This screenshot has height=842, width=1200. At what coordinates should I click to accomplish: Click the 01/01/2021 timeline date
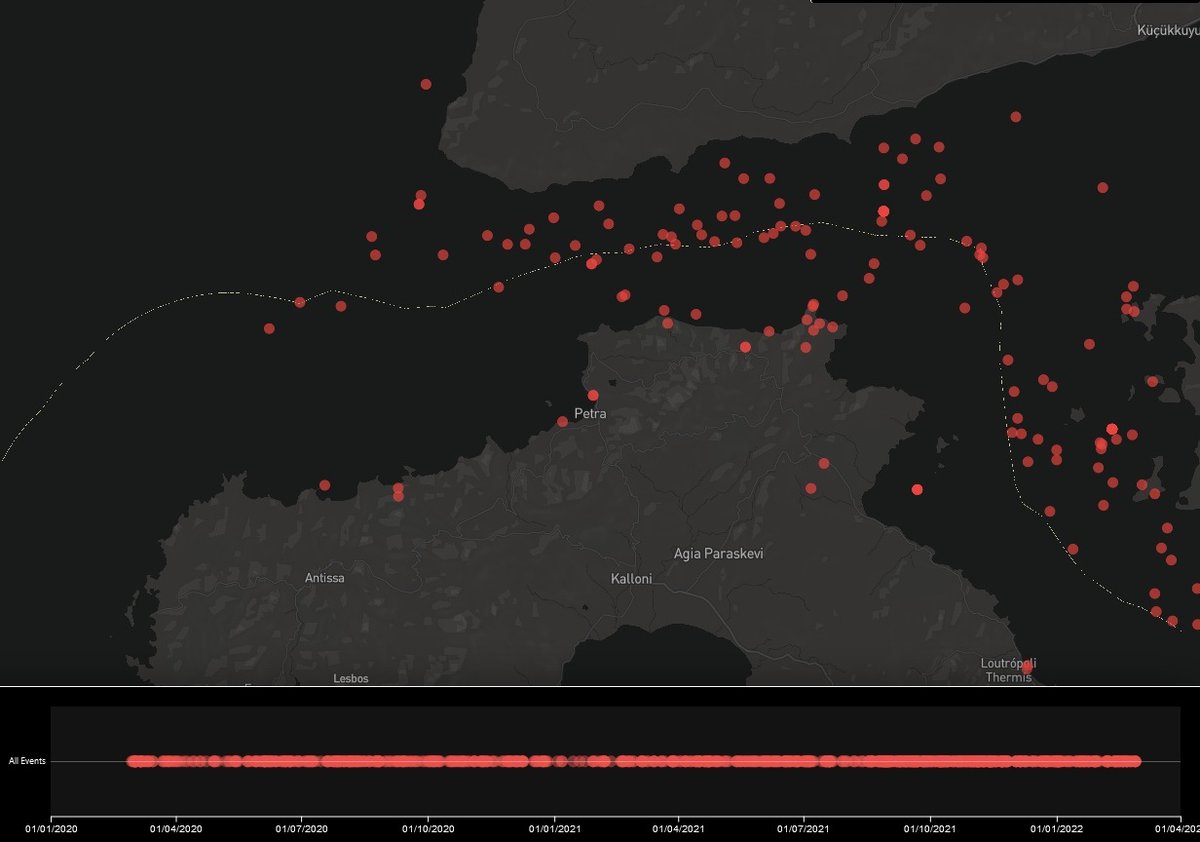pos(554,829)
